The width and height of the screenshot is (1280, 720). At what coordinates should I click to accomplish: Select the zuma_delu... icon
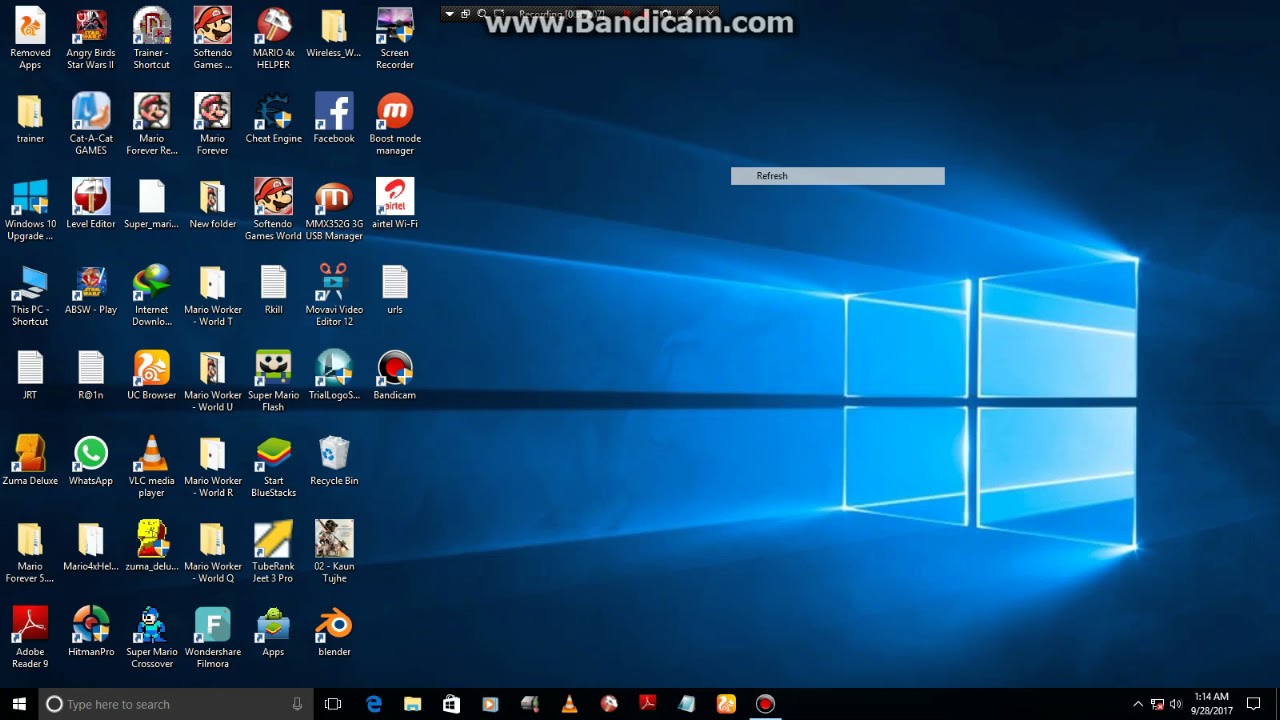(x=152, y=548)
